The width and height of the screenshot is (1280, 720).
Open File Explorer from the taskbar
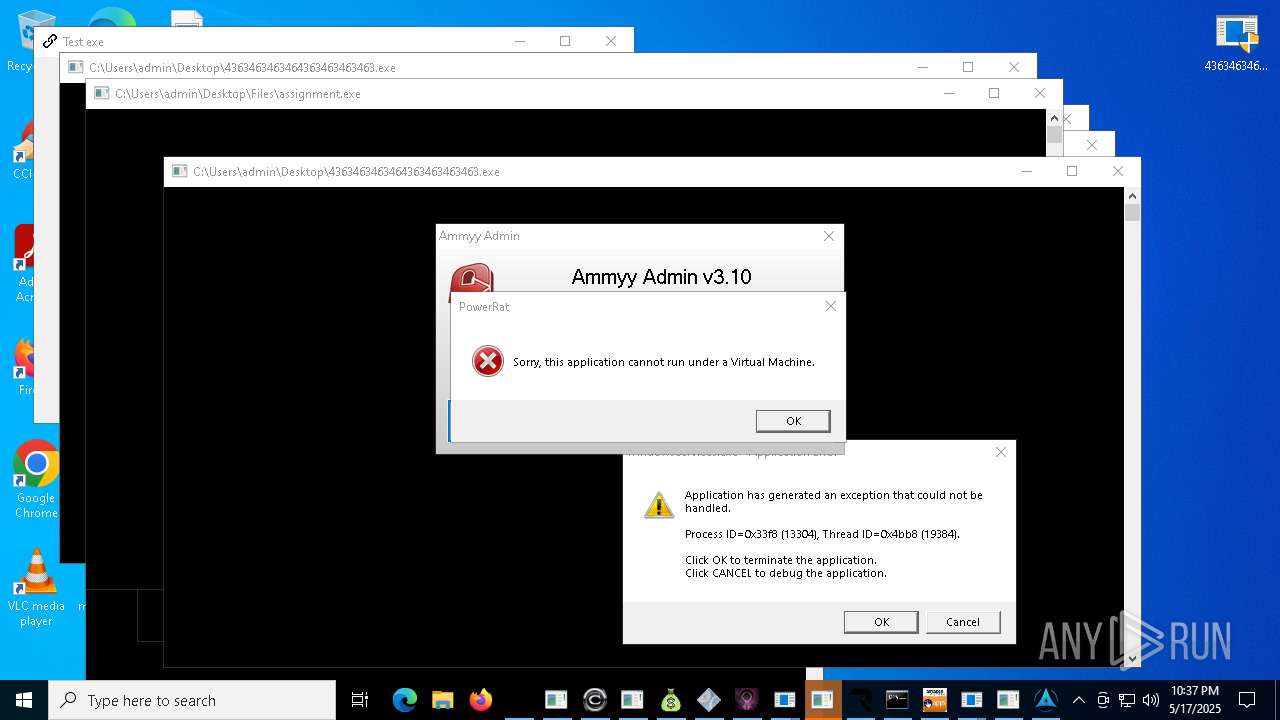442,700
